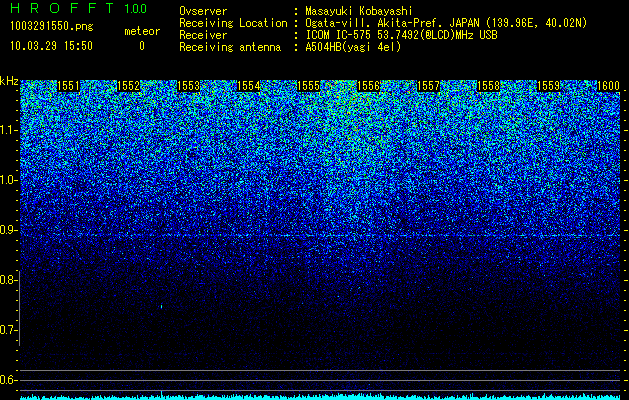The height and width of the screenshot is (400, 629).
Task: Click the 1.1 frequency axis label
Action: [x=8, y=130]
